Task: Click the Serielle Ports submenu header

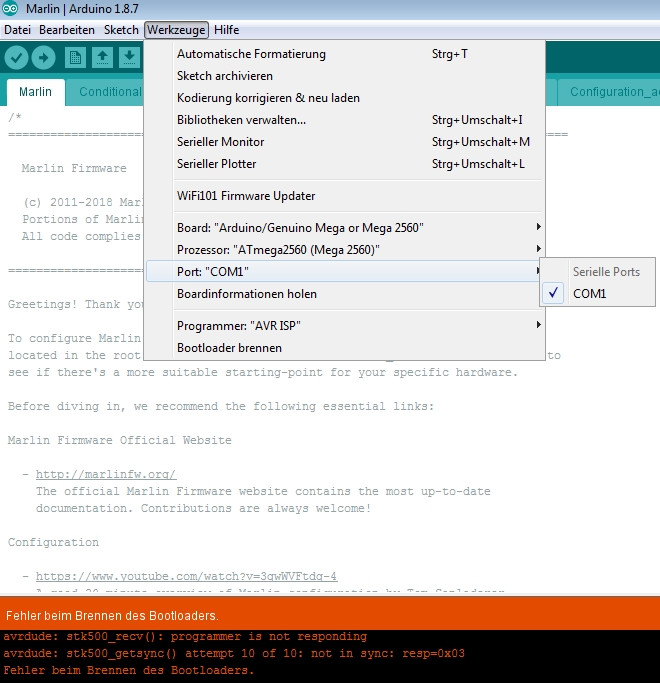Action: tap(606, 272)
